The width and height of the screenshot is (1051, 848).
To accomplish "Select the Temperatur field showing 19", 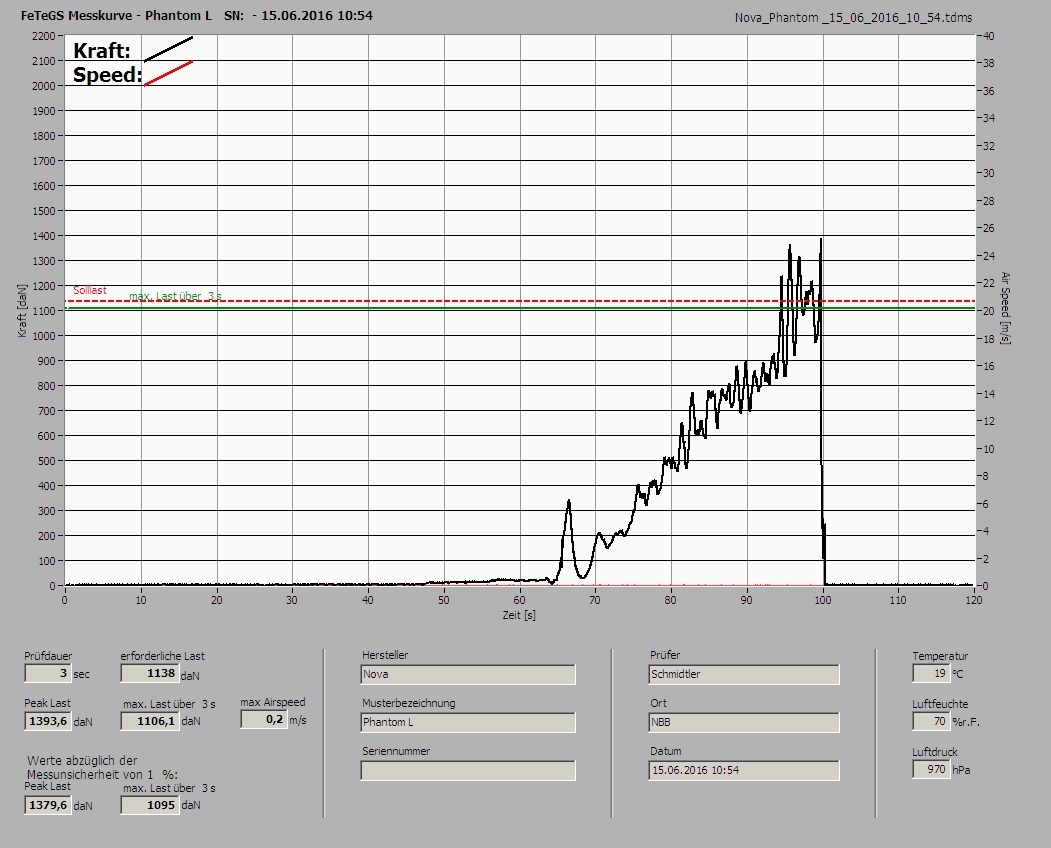I will pyautogui.click(x=931, y=673).
